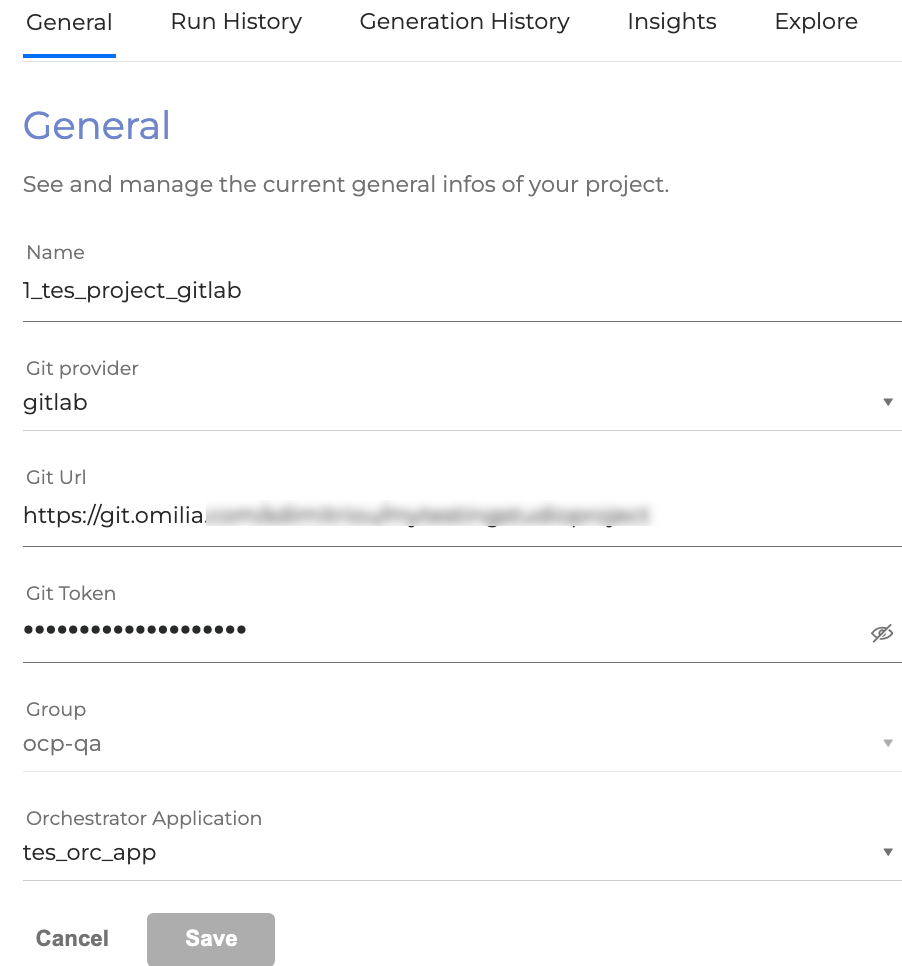Focus the masked Git Token field
Screen dimensions: 902x966
(x=400, y=630)
